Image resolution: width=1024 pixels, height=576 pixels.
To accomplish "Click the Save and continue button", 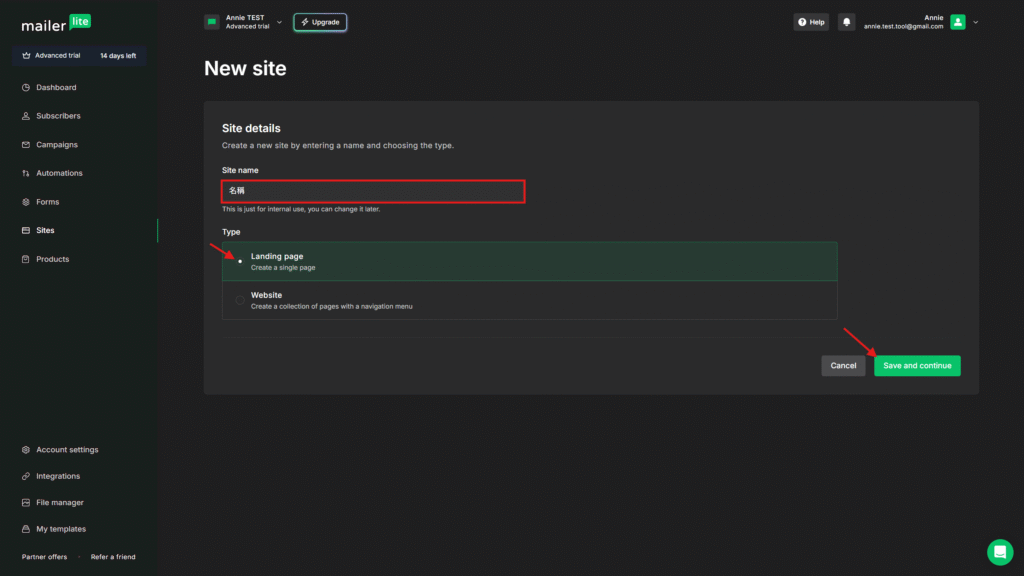I will 917,366.
